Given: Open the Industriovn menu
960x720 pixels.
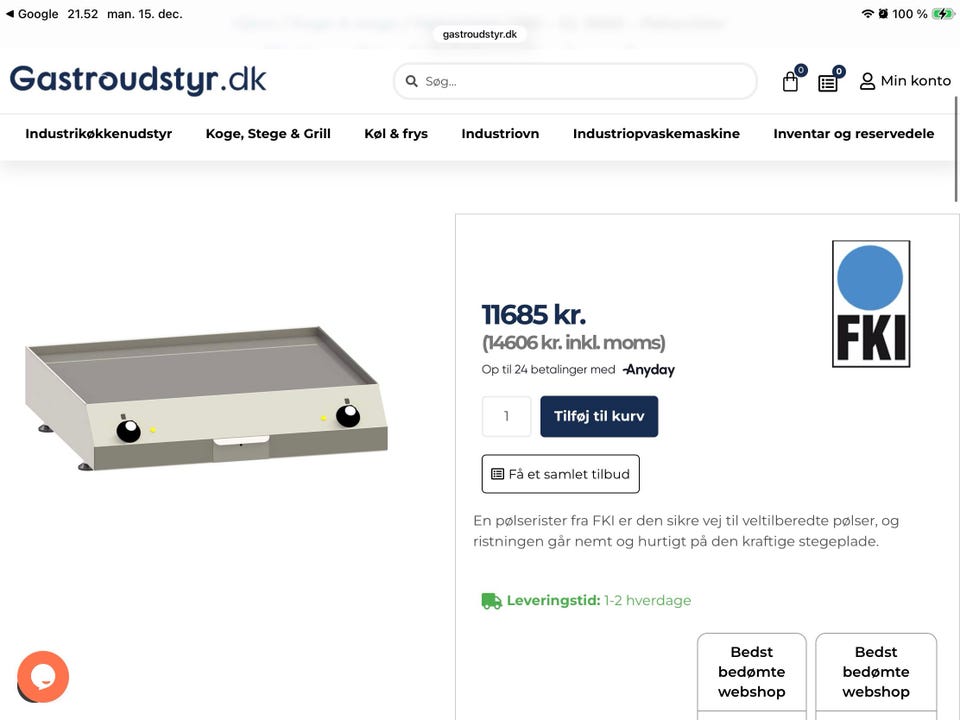Looking at the screenshot, I should [x=500, y=133].
